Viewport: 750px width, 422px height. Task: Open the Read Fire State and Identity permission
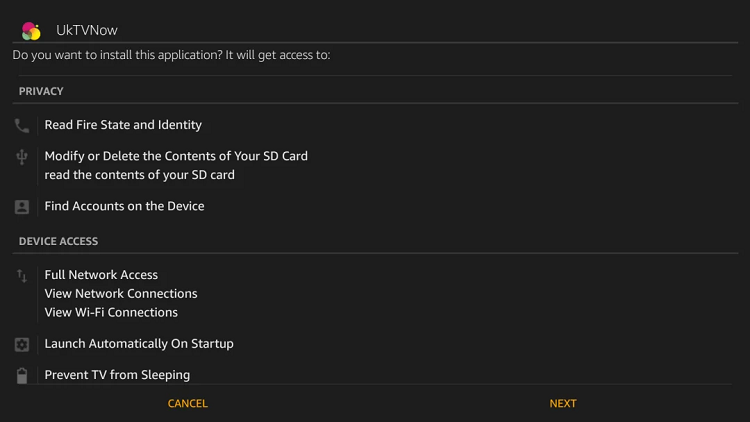[x=123, y=125]
